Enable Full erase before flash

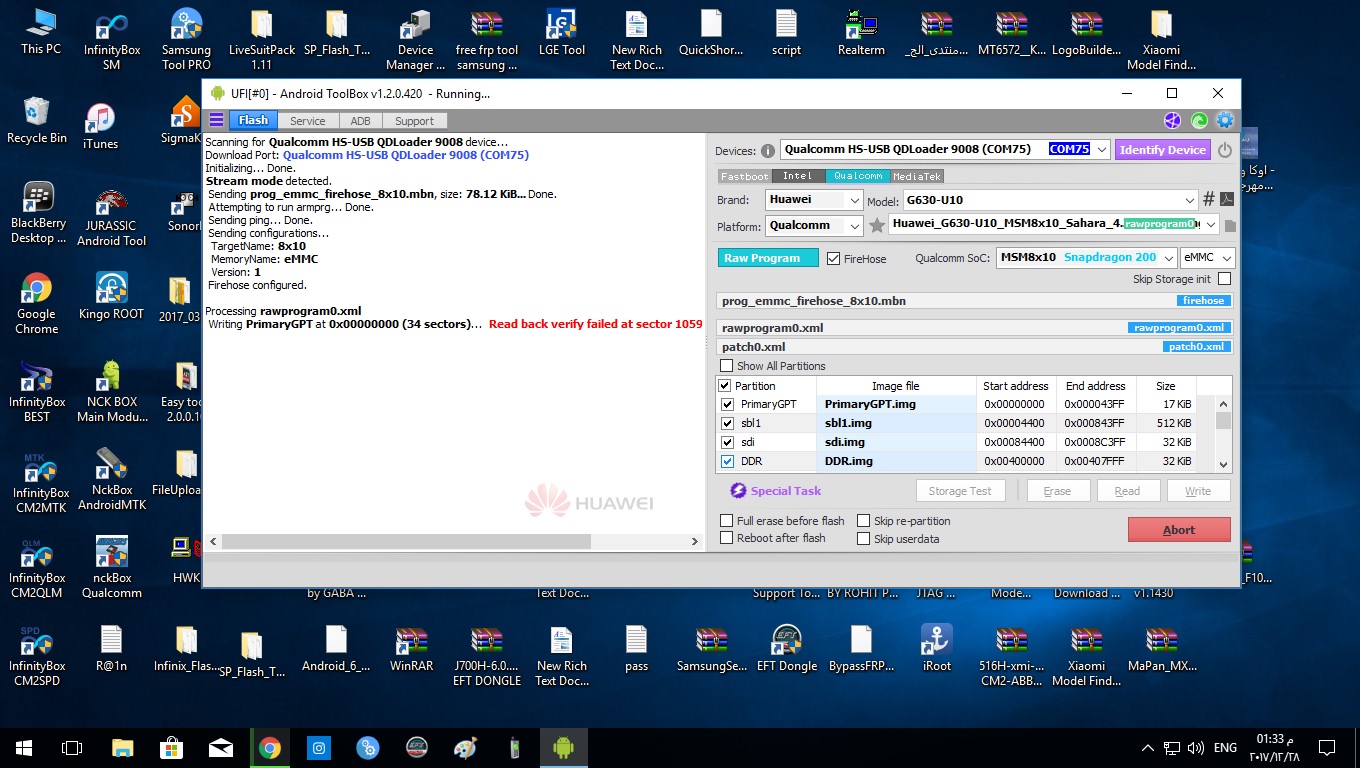[x=727, y=521]
